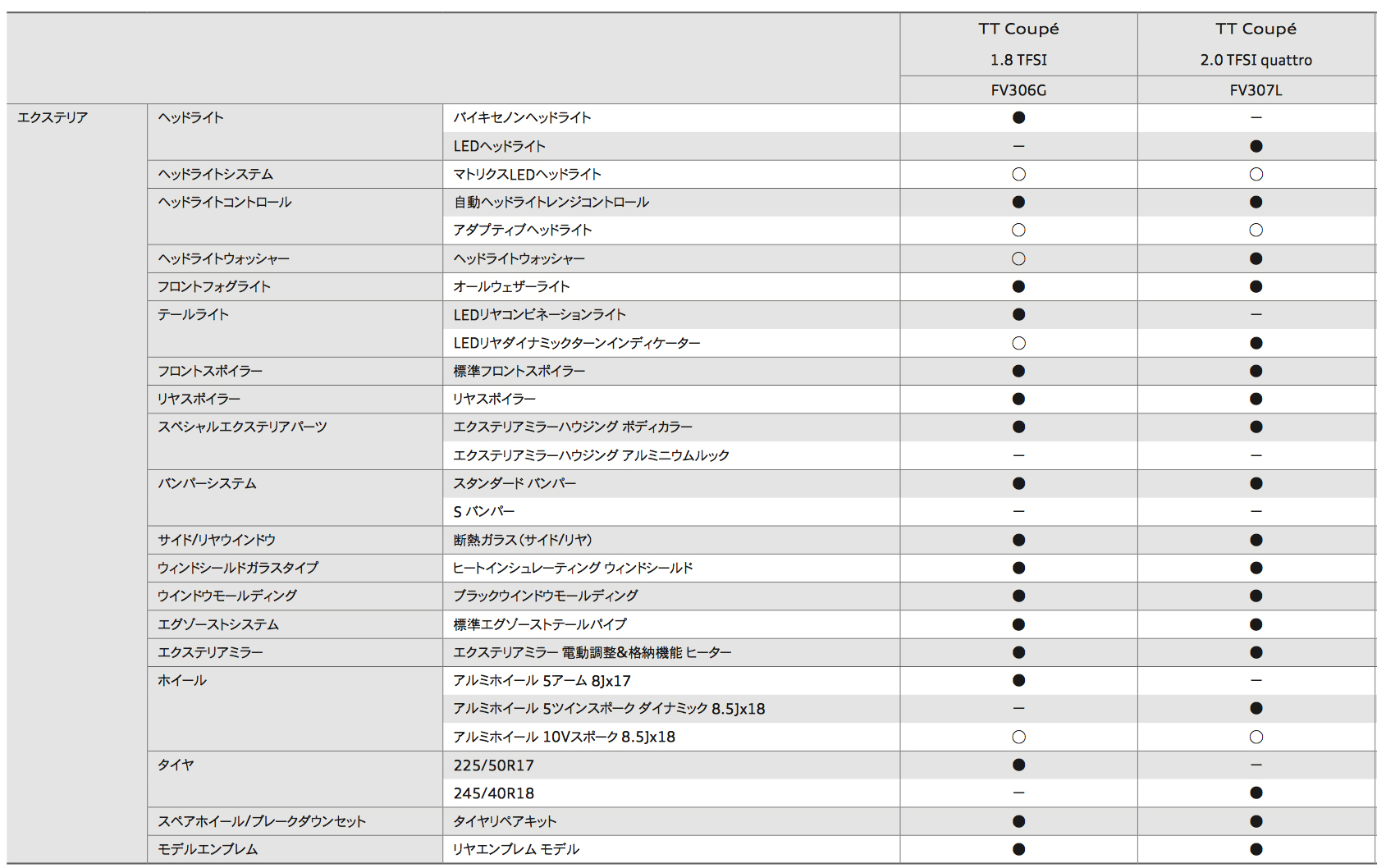Image resolution: width=1377 pixels, height=868 pixels.
Task: Click the empty circle for LEDリヤダイナミックターンインディケーター
Action: click(x=1018, y=343)
